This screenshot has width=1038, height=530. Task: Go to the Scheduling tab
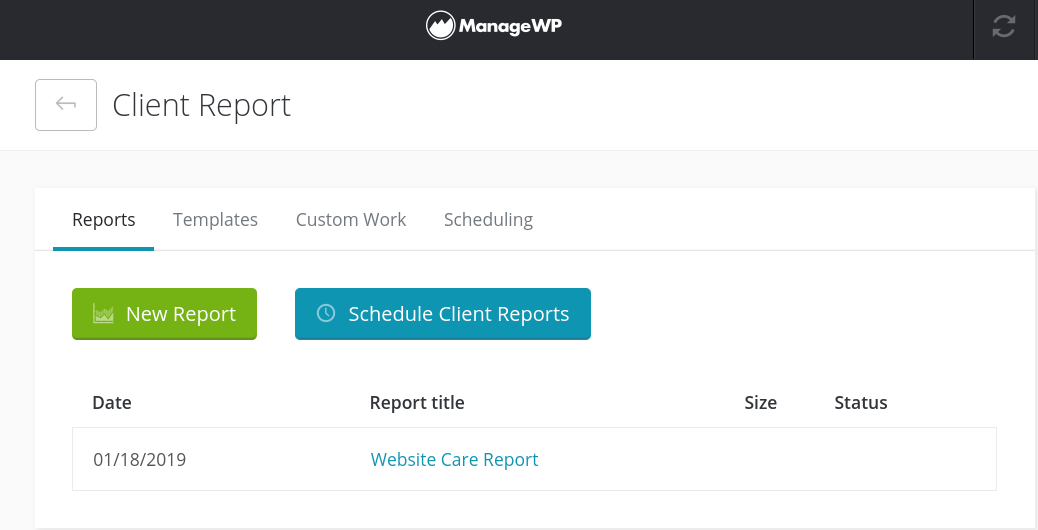(488, 219)
